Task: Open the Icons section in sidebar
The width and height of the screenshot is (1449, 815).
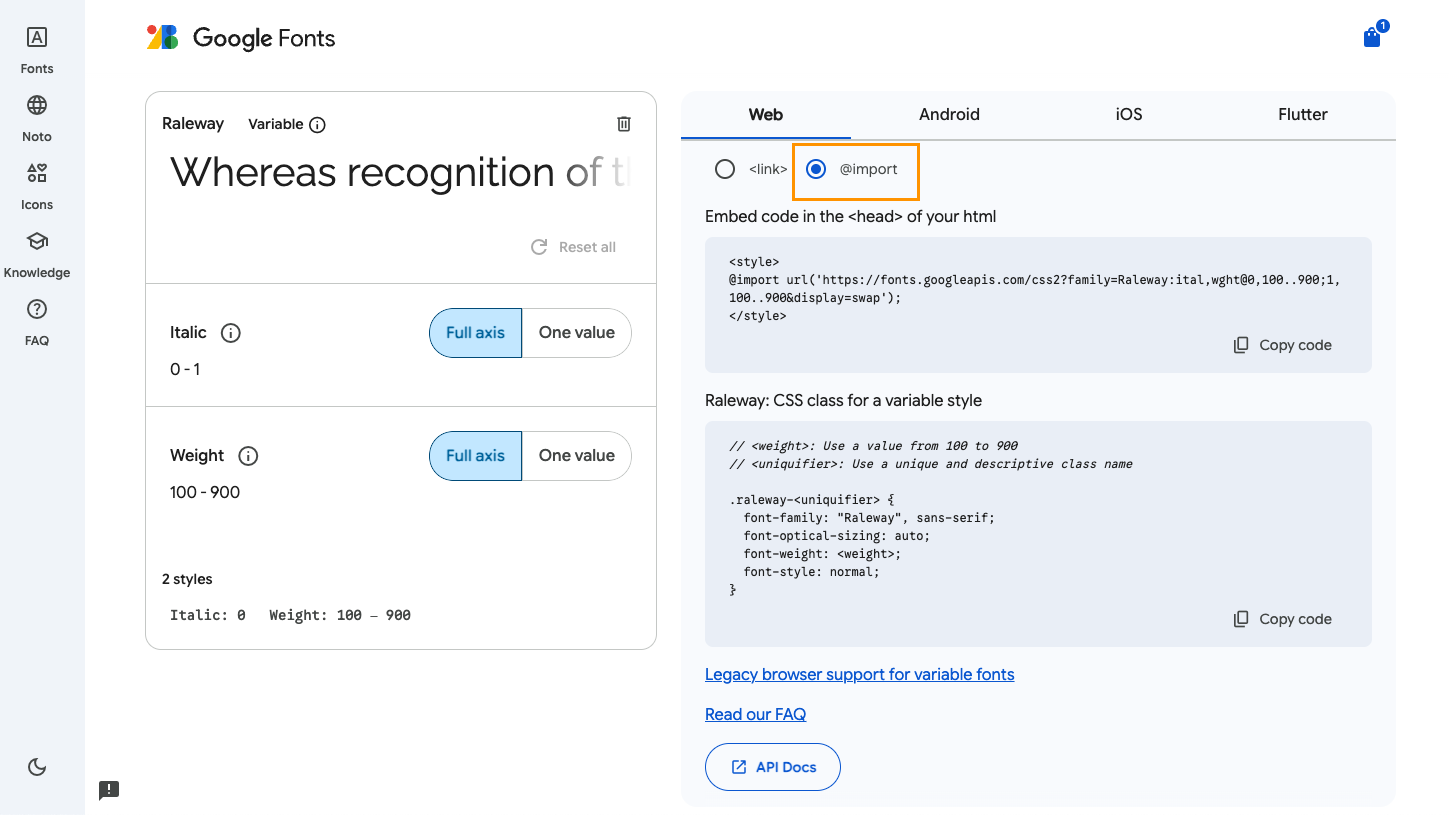Action: coord(37,187)
